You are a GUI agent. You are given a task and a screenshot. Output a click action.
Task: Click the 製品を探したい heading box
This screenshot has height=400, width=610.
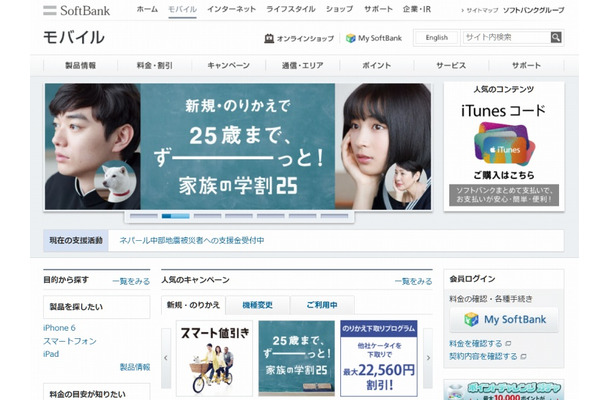96,307
